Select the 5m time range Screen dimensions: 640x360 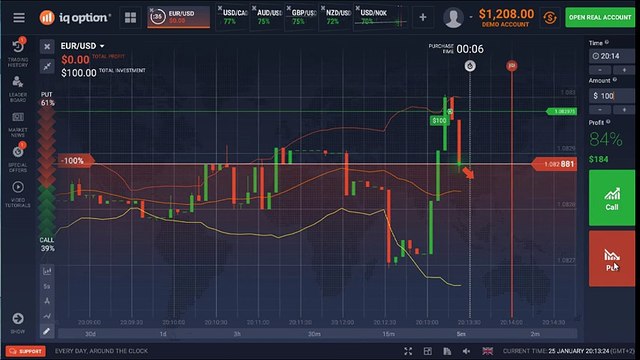[461, 334]
